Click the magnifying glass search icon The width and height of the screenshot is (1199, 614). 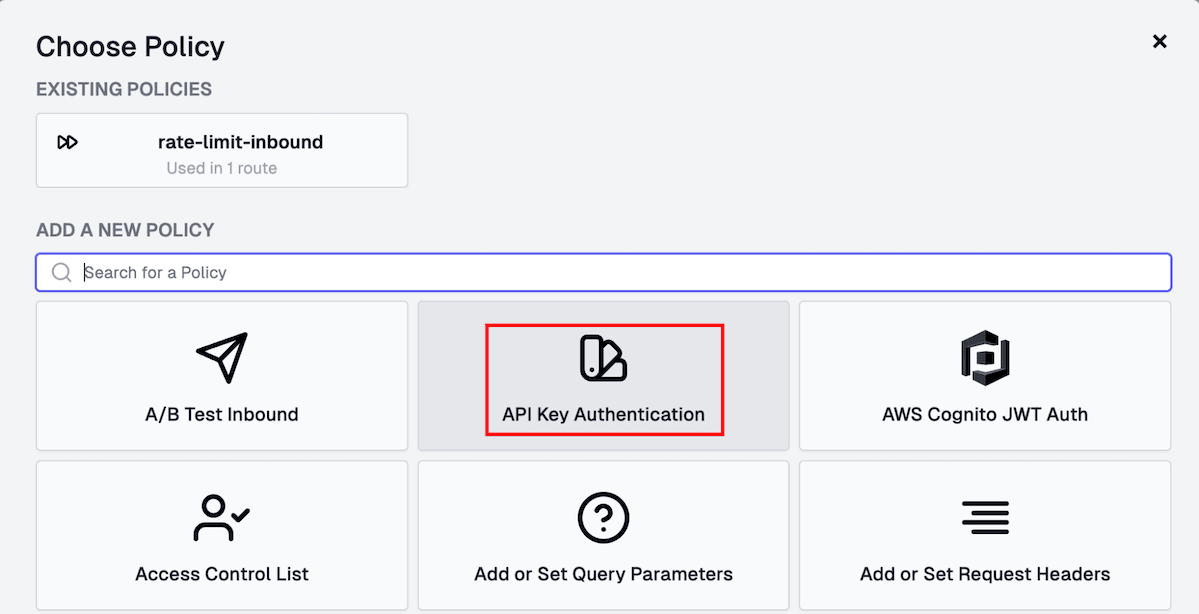coord(61,272)
